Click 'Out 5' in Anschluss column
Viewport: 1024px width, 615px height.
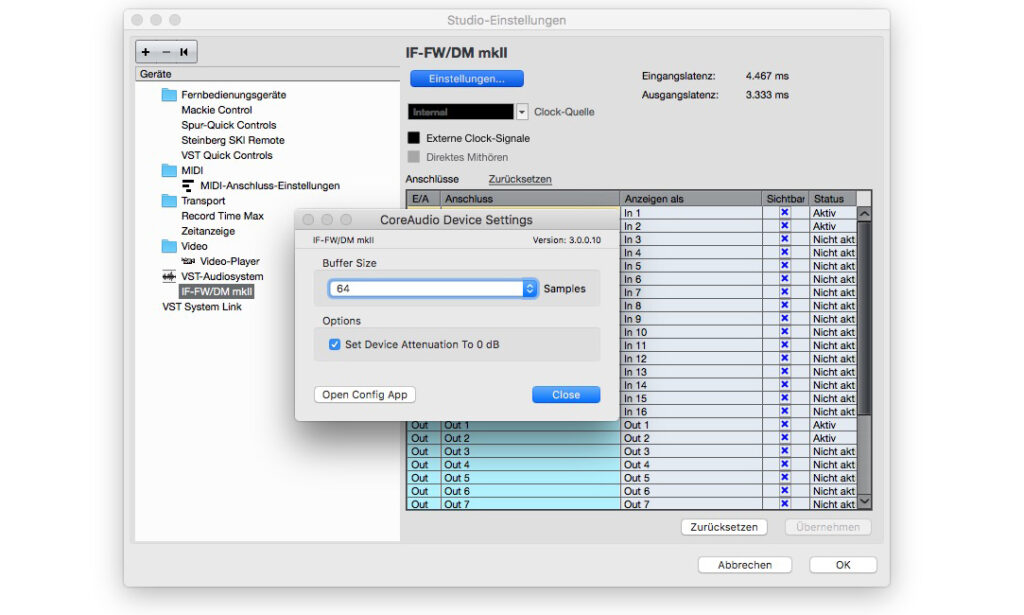530,478
